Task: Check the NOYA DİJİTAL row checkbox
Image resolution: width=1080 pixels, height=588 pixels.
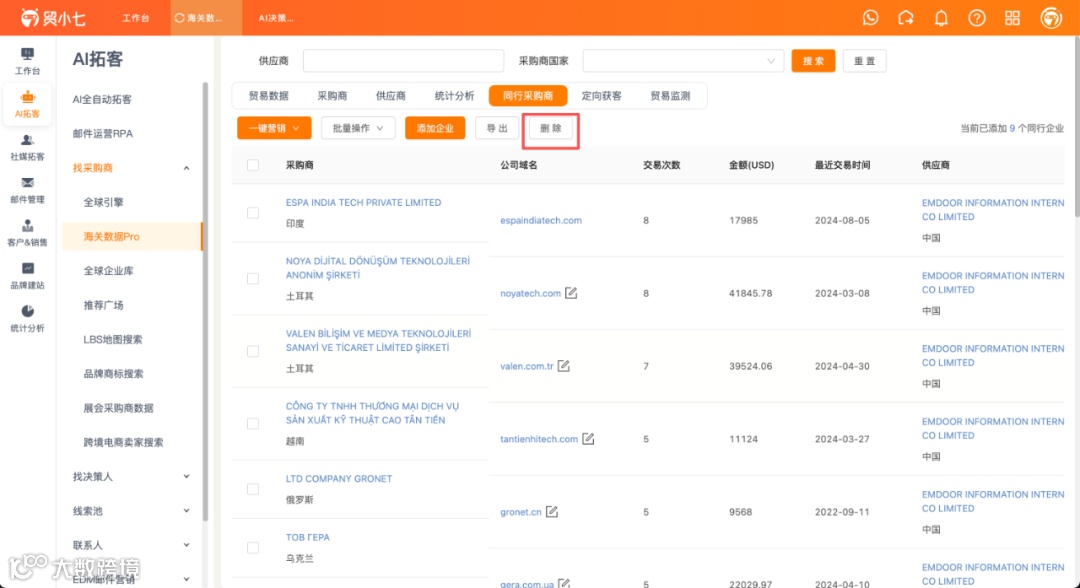Action: point(253,278)
